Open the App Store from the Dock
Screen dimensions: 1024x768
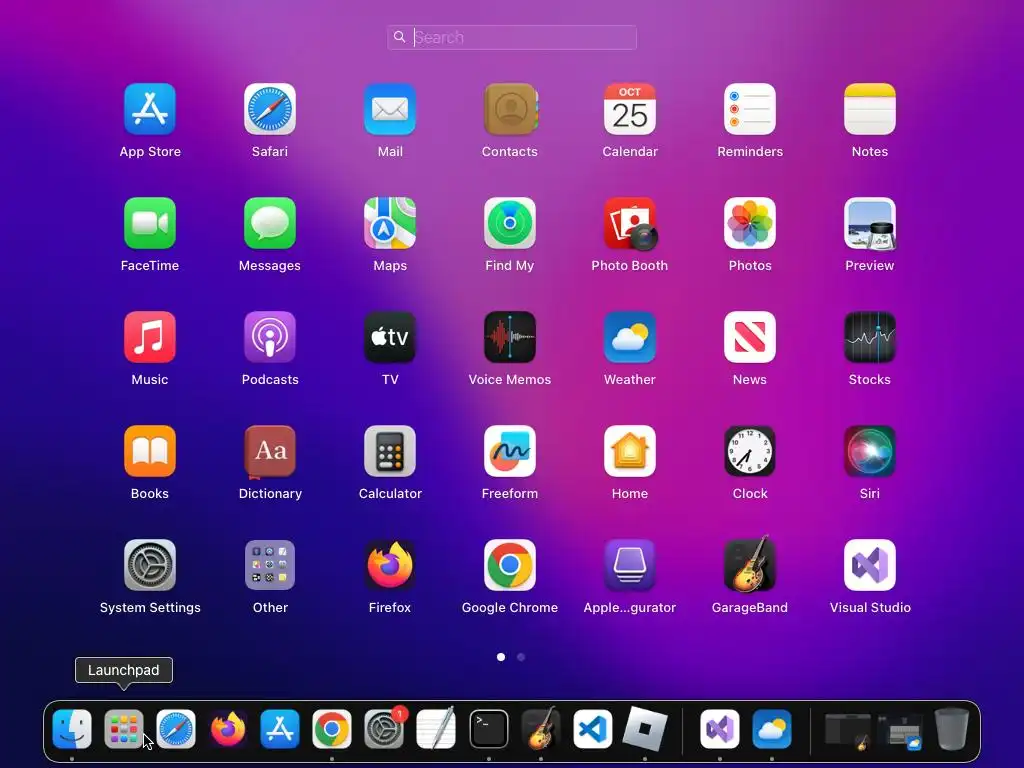point(280,729)
